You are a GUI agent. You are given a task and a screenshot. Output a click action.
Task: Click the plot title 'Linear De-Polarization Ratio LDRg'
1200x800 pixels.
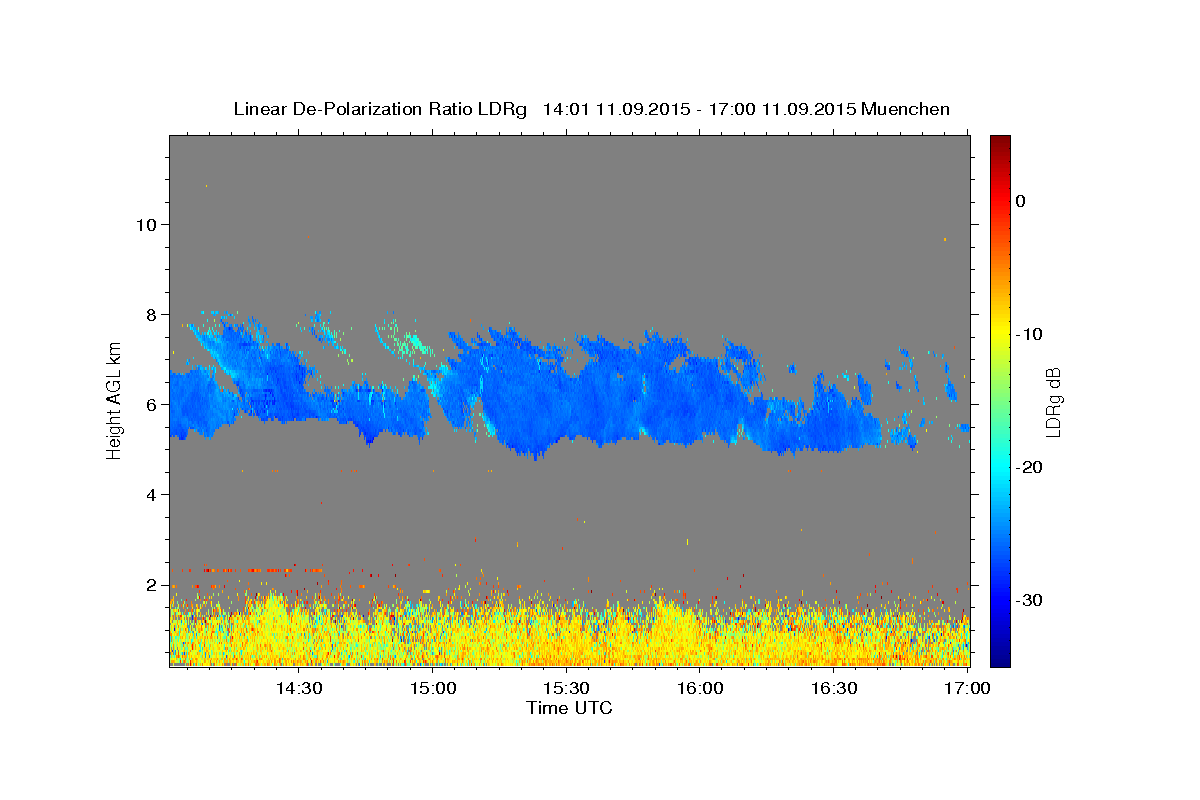click(379, 109)
